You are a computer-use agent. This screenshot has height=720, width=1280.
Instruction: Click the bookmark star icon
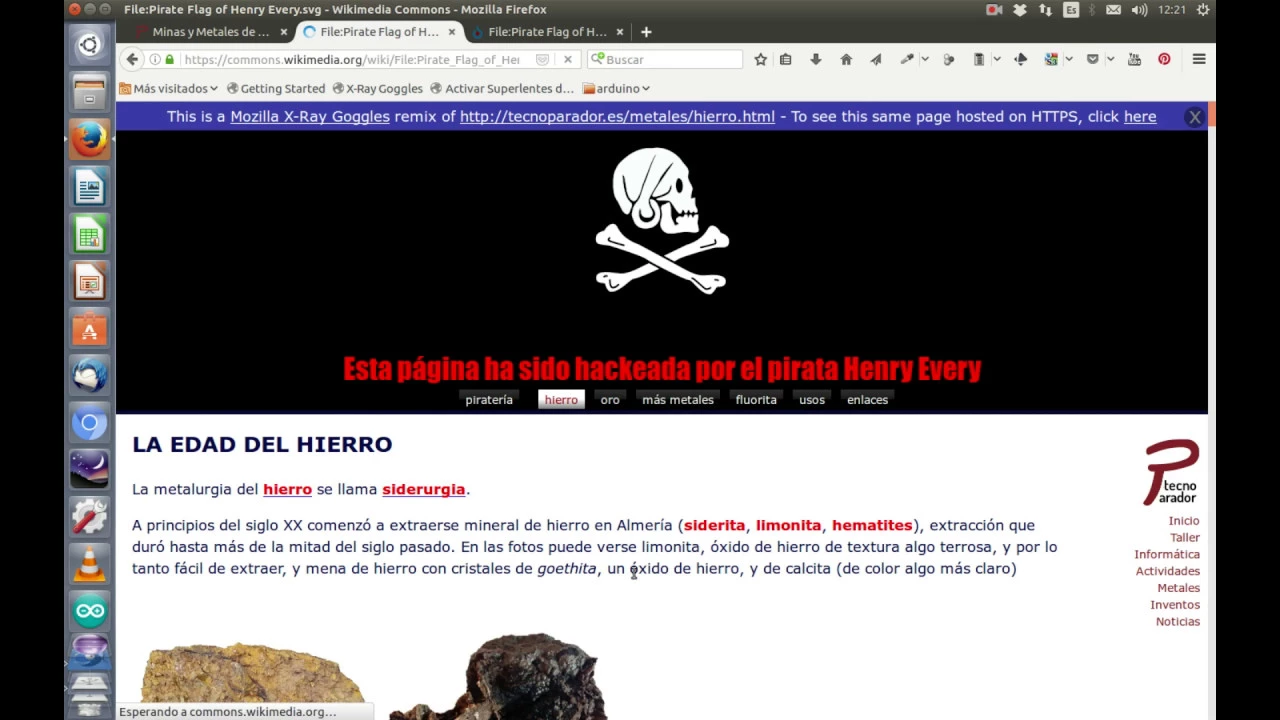click(x=760, y=59)
